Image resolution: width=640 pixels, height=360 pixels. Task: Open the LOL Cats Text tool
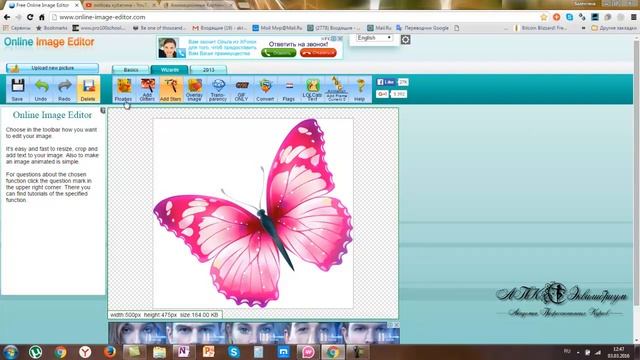tap(312, 89)
